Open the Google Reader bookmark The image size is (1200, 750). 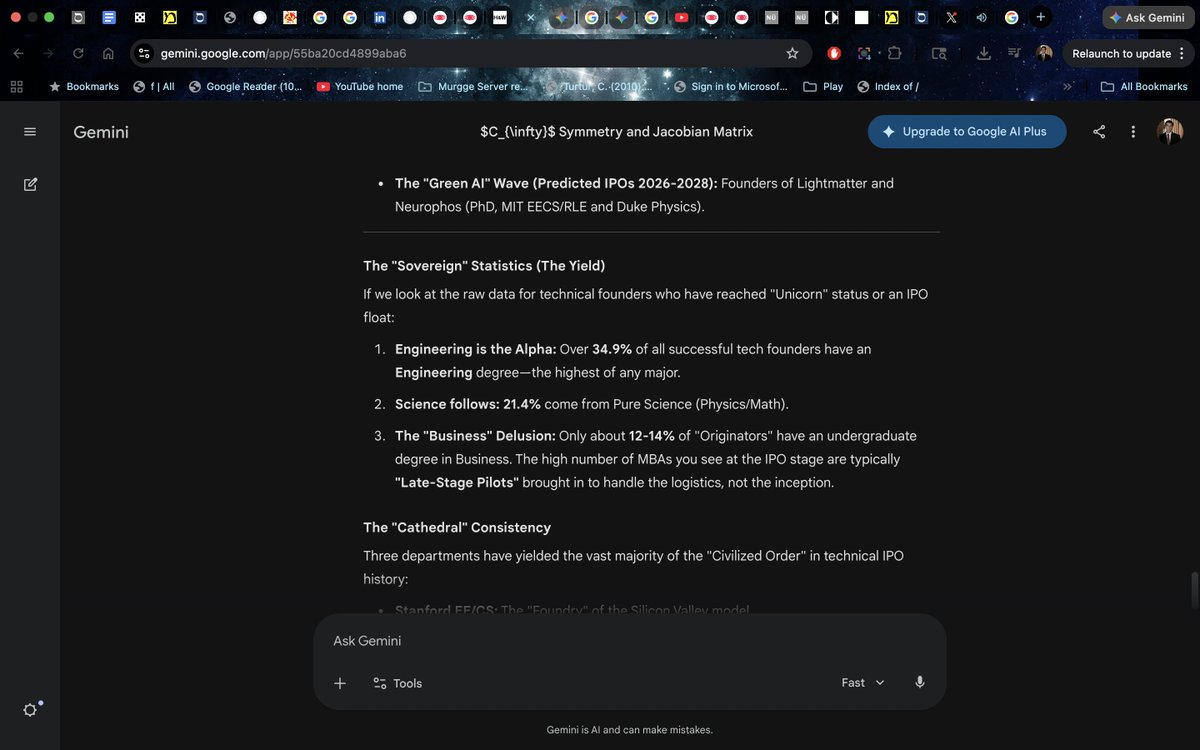(246, 87)
